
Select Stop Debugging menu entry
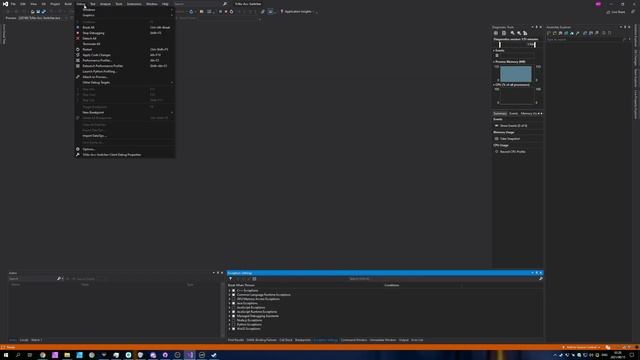tap(124, 33)
